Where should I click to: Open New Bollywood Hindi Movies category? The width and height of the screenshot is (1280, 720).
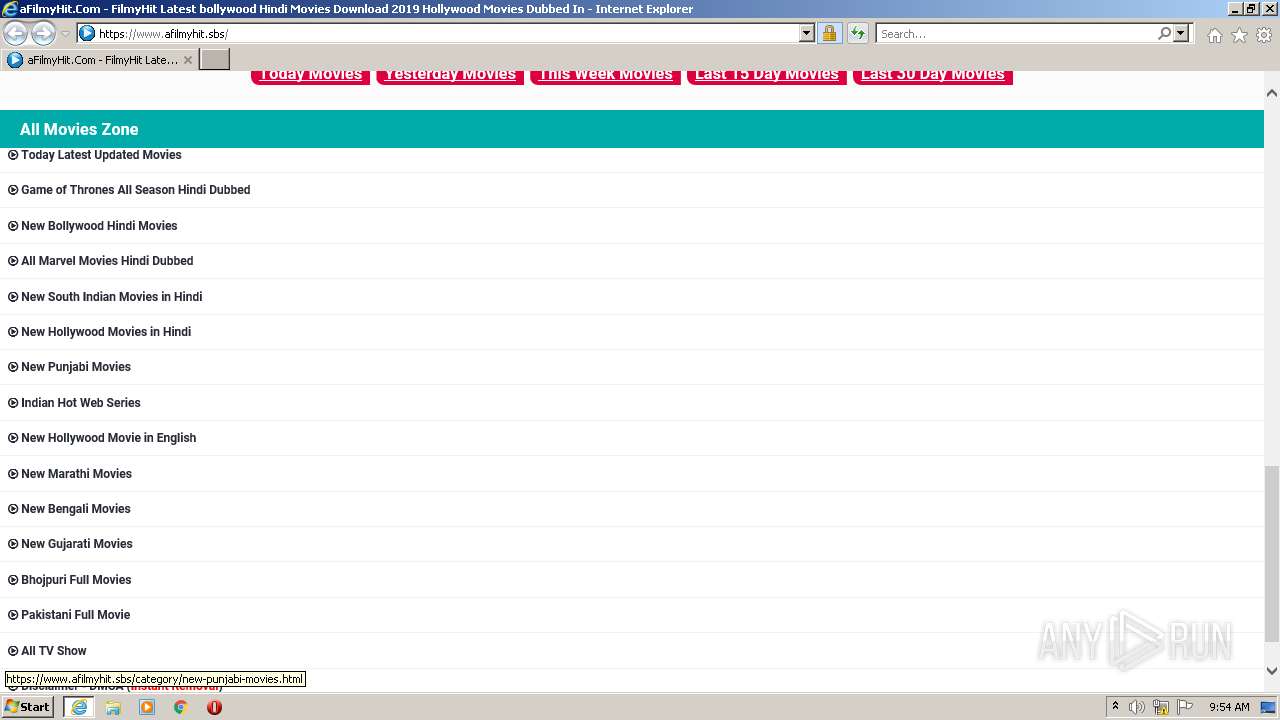pos(99,226)
